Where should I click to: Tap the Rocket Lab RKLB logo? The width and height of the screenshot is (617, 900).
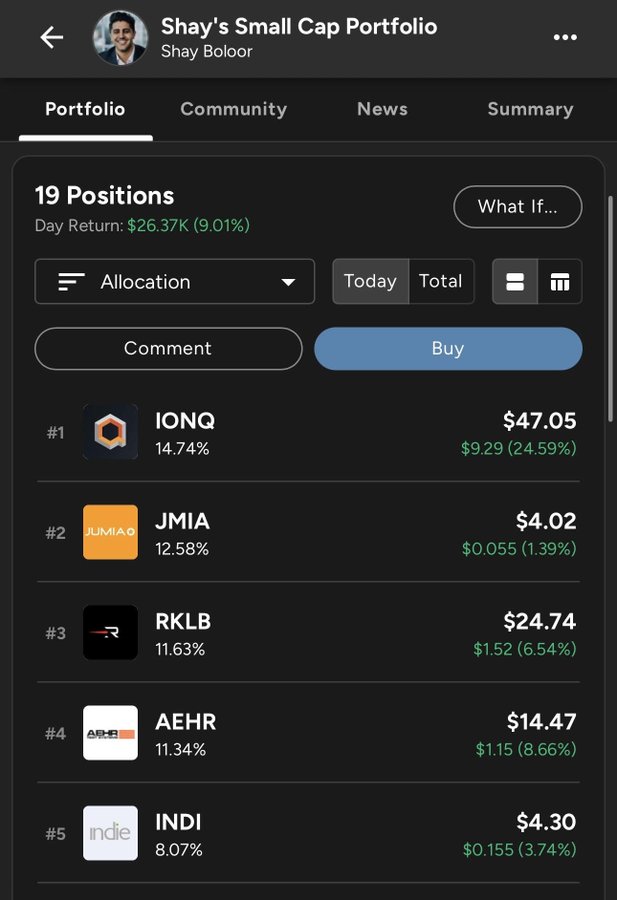click(x=110, y=632)
